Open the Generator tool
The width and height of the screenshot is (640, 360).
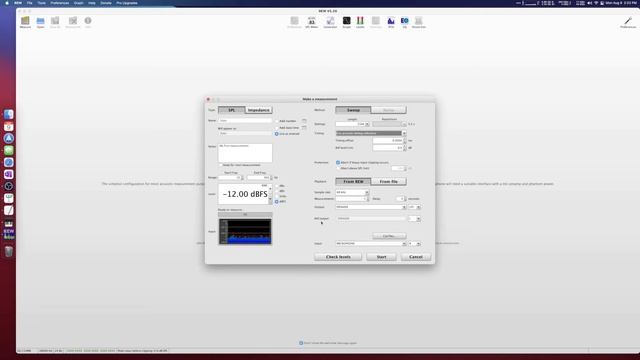(x=330, y=22)
